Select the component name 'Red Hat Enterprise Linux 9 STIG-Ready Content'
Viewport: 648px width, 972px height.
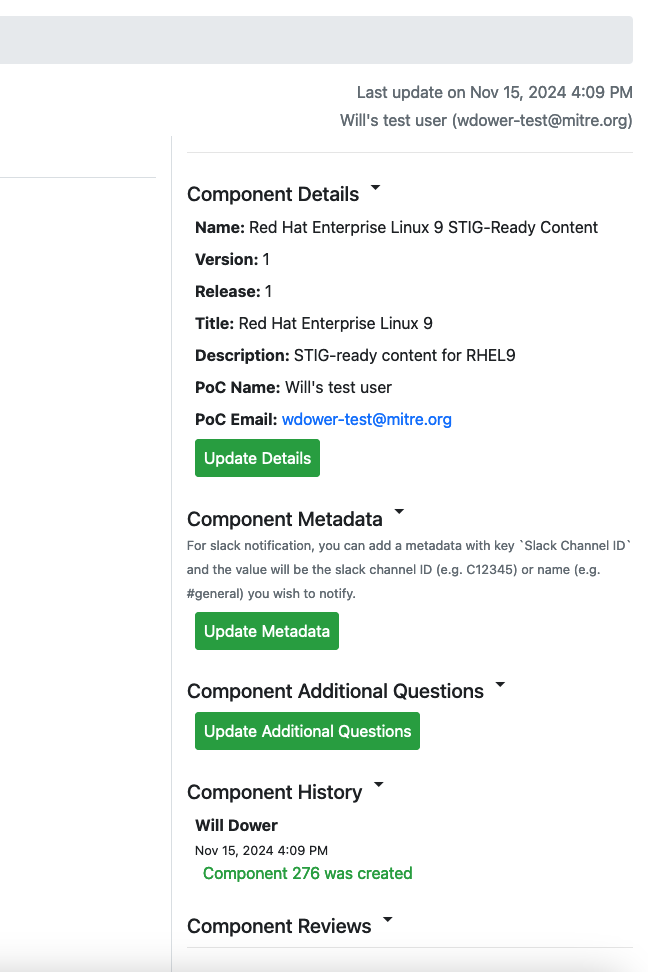click(x=423, y=227)
